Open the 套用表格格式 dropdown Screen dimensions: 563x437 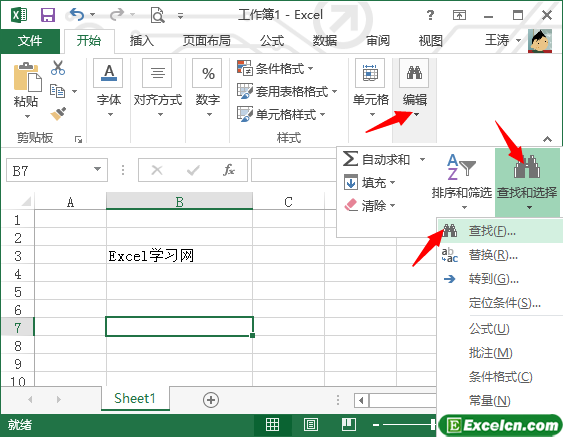coord(287,91)
